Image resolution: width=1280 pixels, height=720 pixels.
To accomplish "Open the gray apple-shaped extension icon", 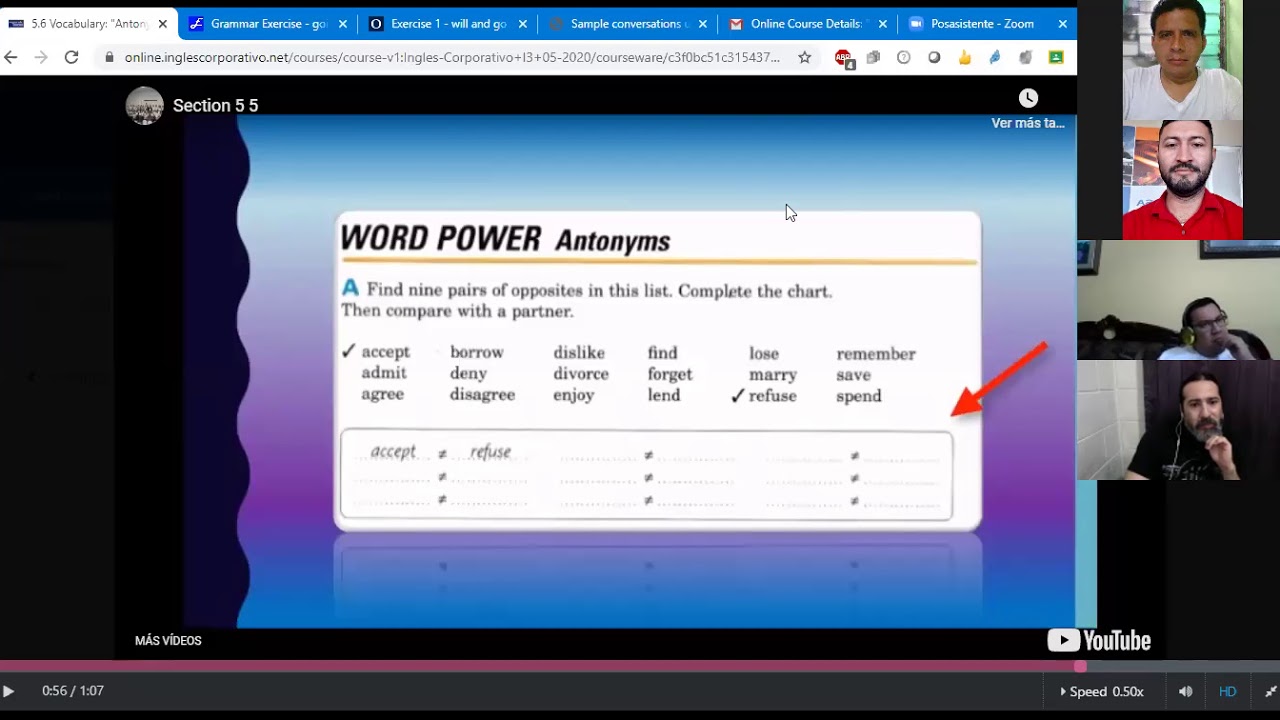I will 1025,57.
